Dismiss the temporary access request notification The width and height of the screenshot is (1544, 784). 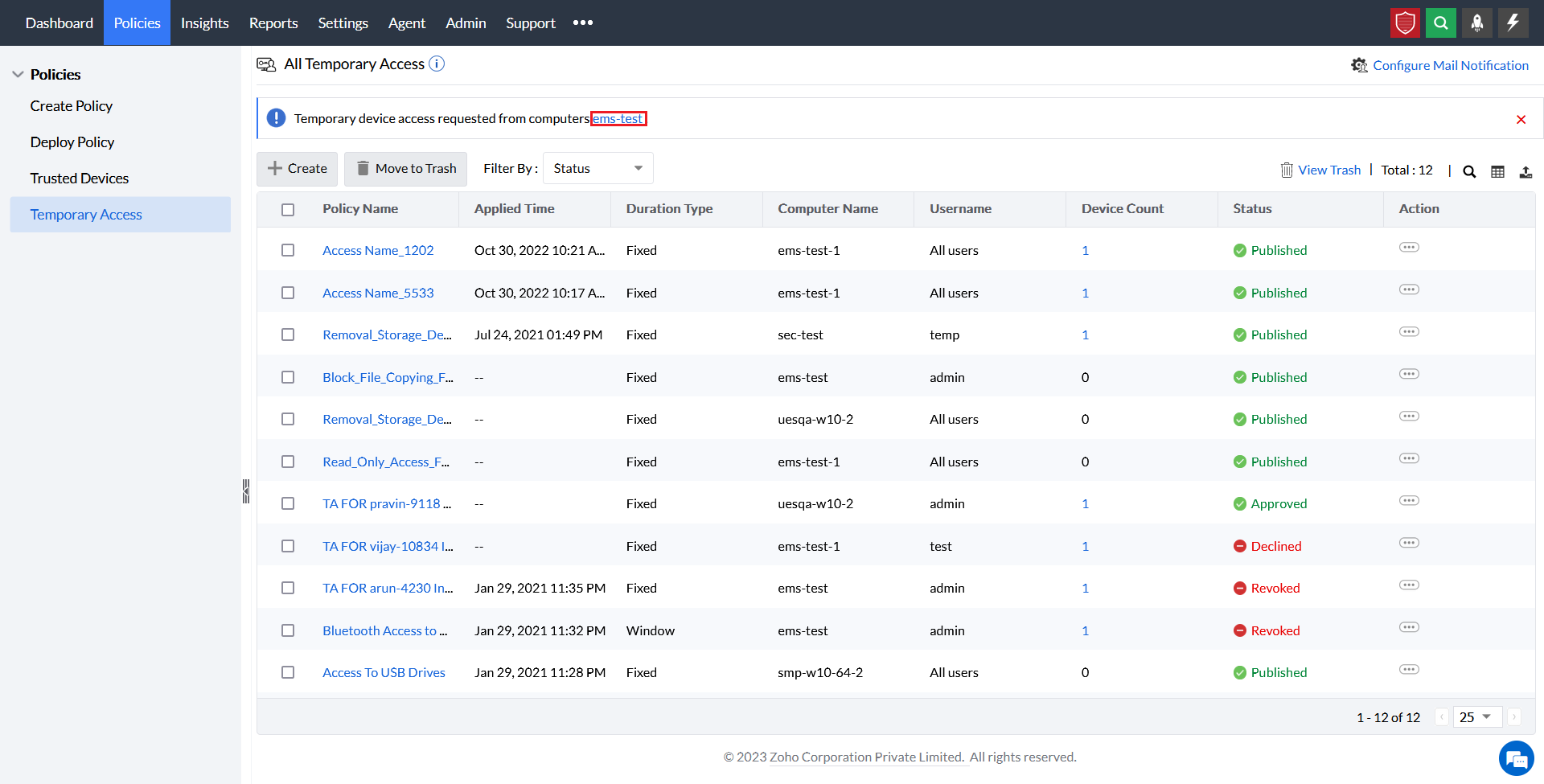point(1521,120)
